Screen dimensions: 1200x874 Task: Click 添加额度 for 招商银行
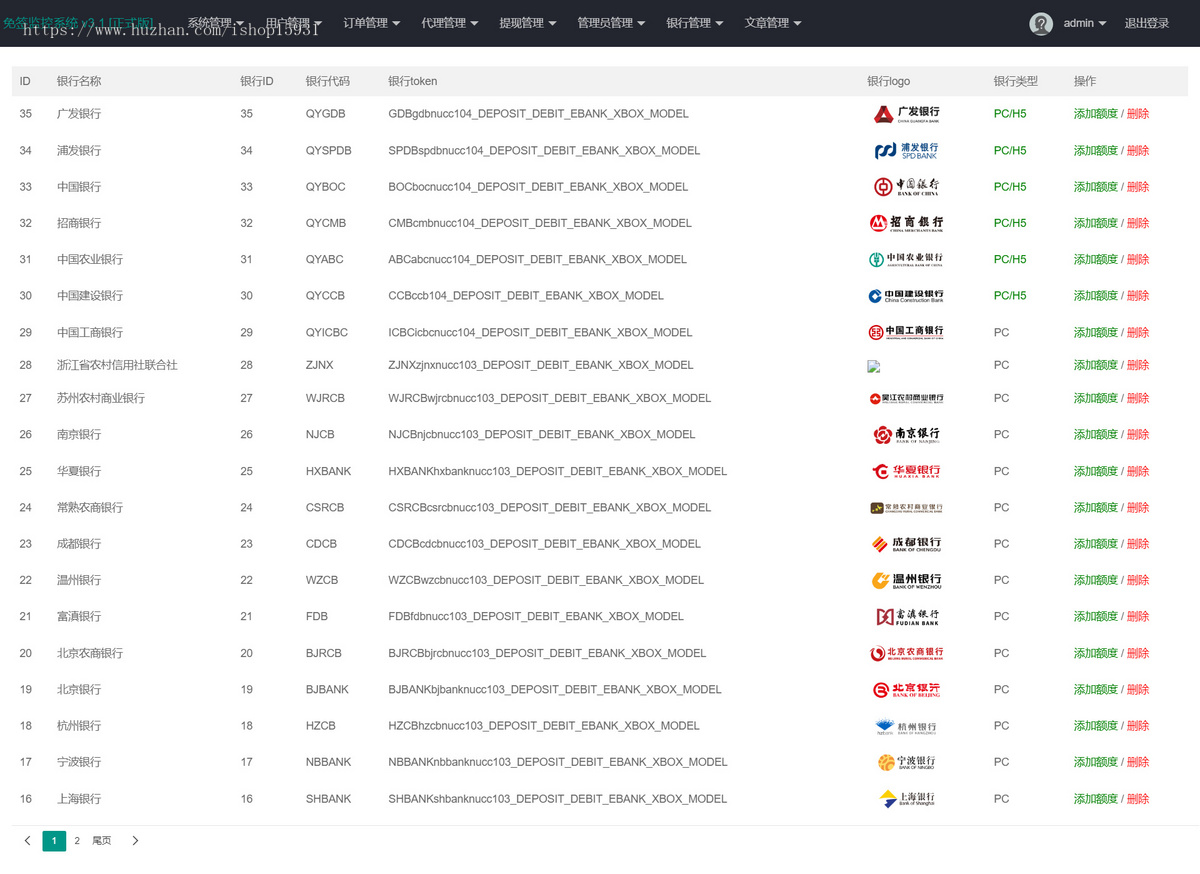(1095, 223)
